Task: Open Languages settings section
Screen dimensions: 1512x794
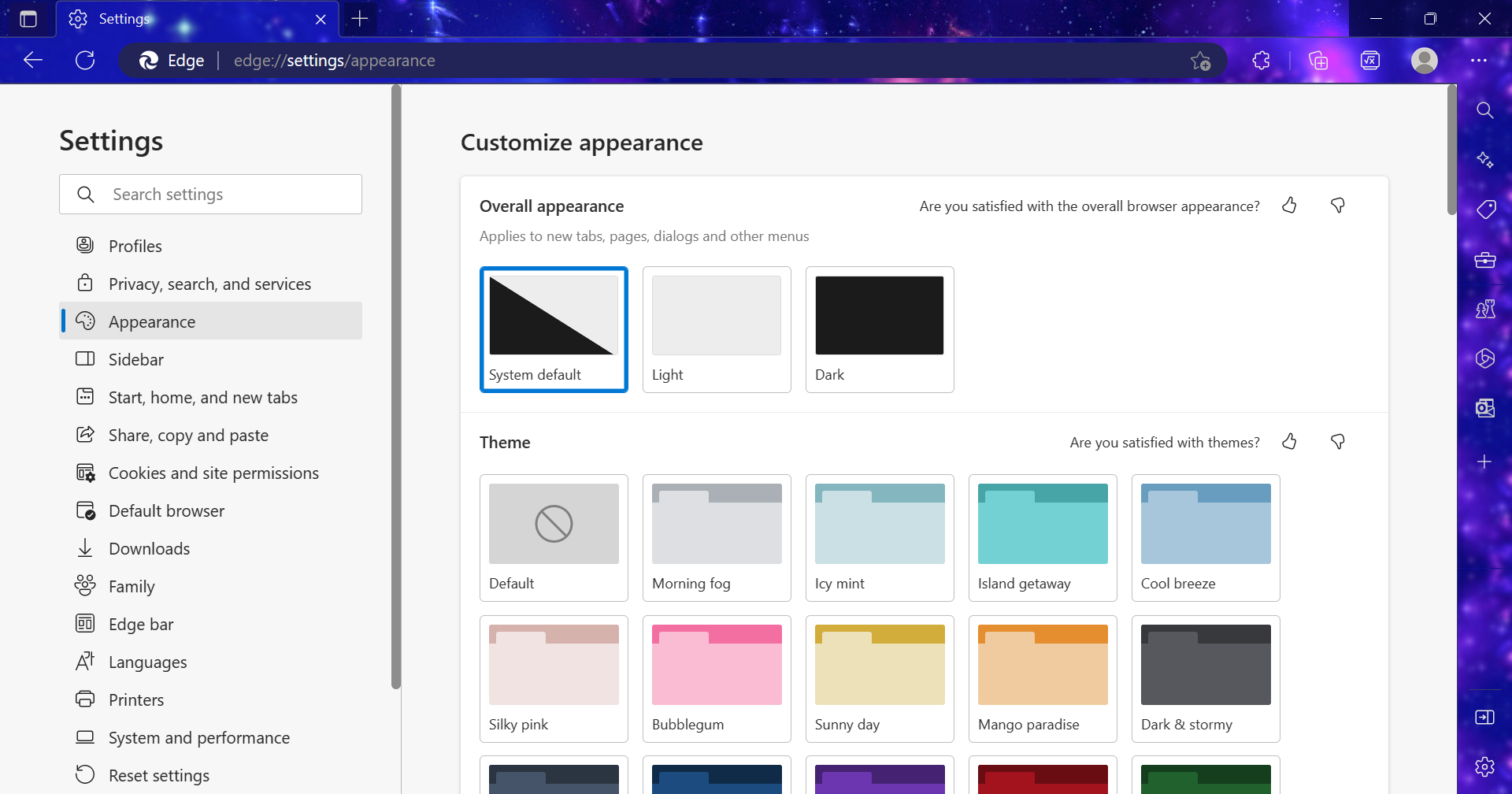Action: [210, 662]
